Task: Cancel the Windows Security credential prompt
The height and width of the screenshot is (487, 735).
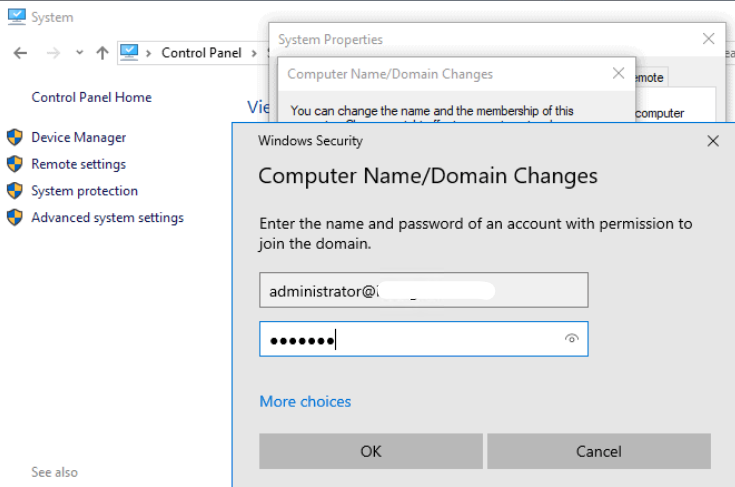Action: [x=599, y=451]
